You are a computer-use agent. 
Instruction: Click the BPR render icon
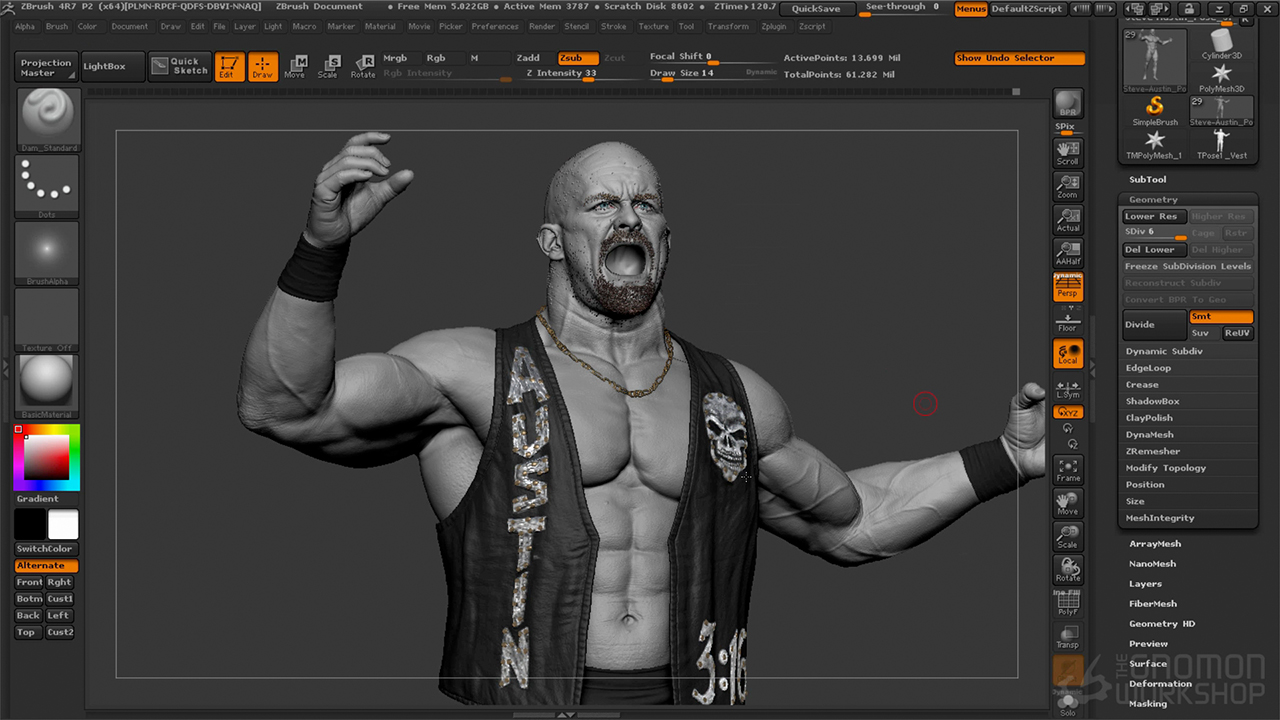1068,103
